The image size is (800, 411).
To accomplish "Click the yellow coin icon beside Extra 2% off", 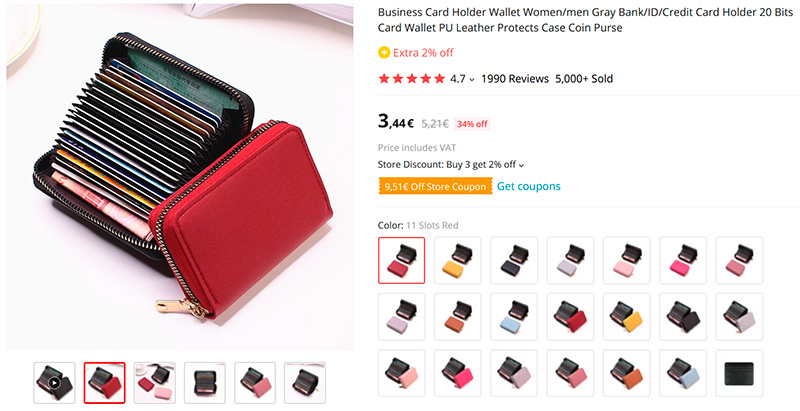I will pos(384,53).
